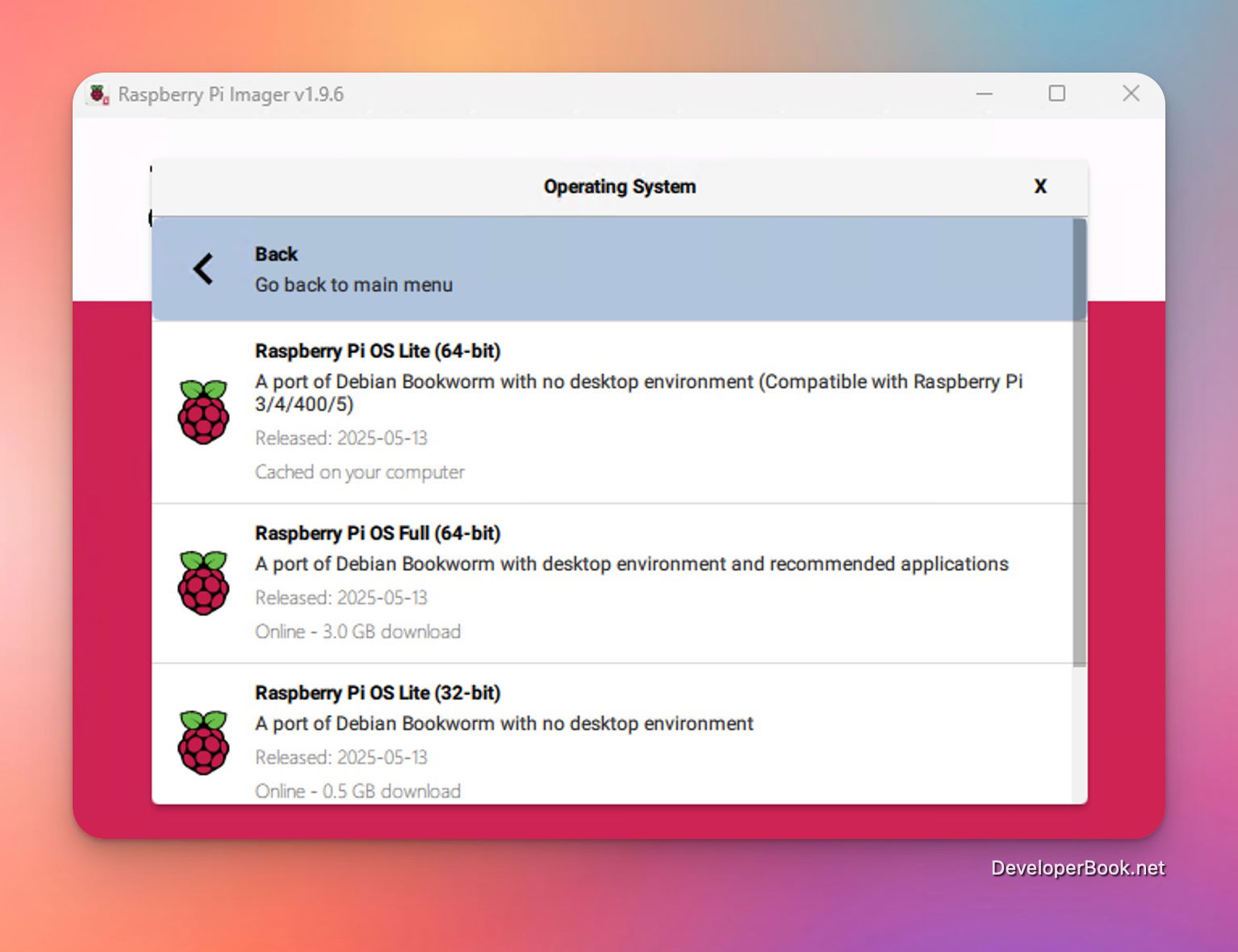The height and width of the screenshot is (952, 1238).
Task: Select Raspberry Pi OS Lite (64-bit) title
Action: pyautogui.click(x=378, y=351)
